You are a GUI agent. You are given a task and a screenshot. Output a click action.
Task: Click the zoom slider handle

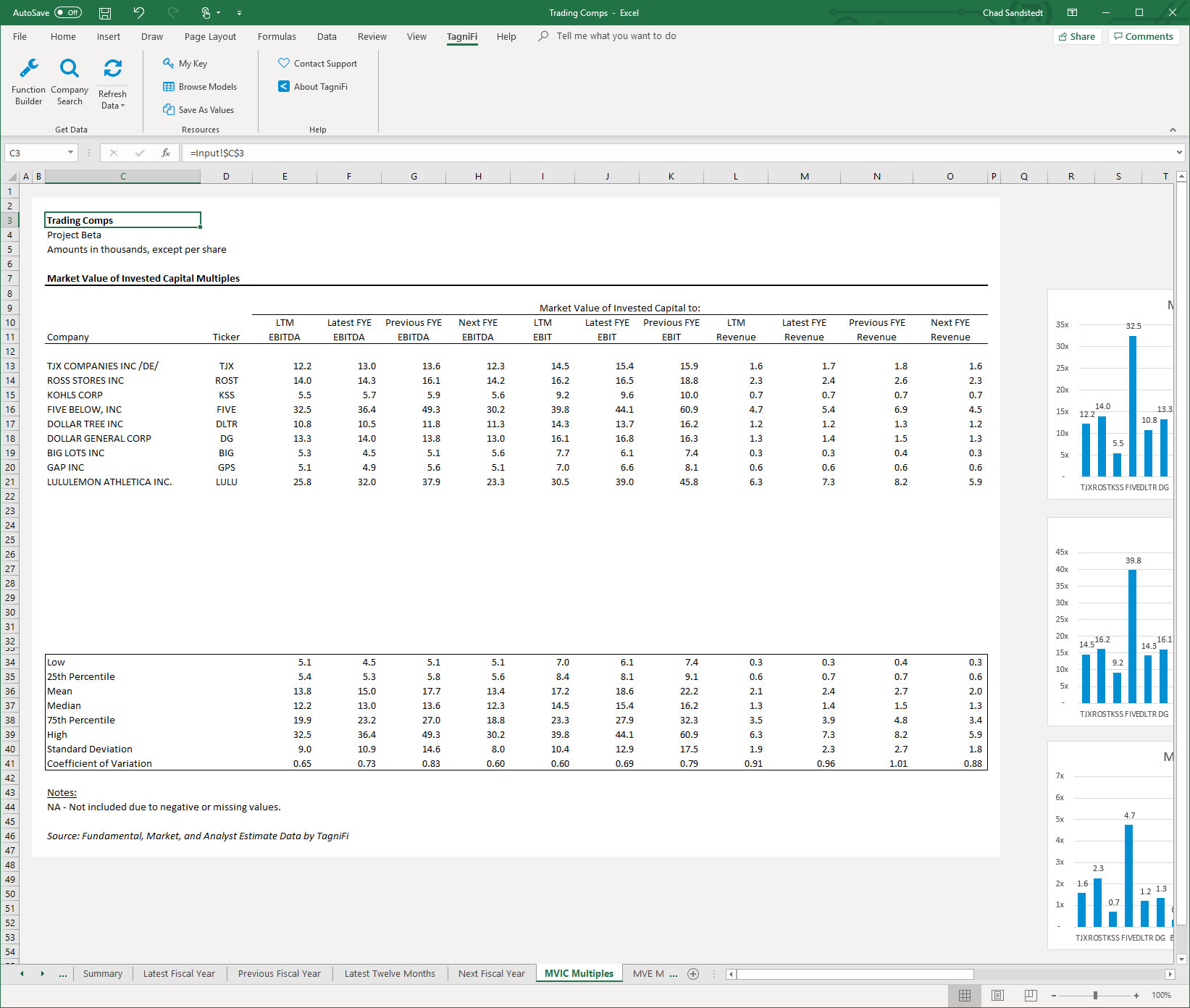click(1095, 996)
